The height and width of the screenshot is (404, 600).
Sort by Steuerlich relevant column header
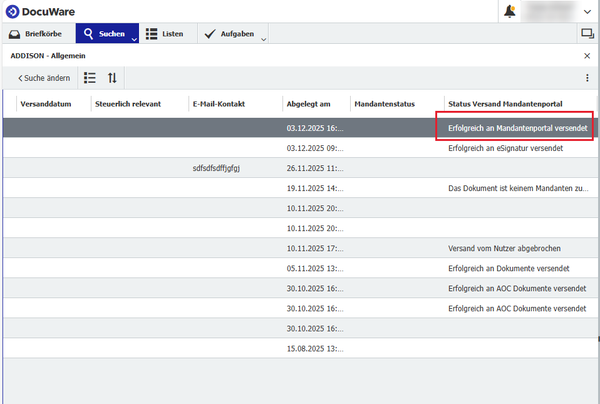click(128, 104)
